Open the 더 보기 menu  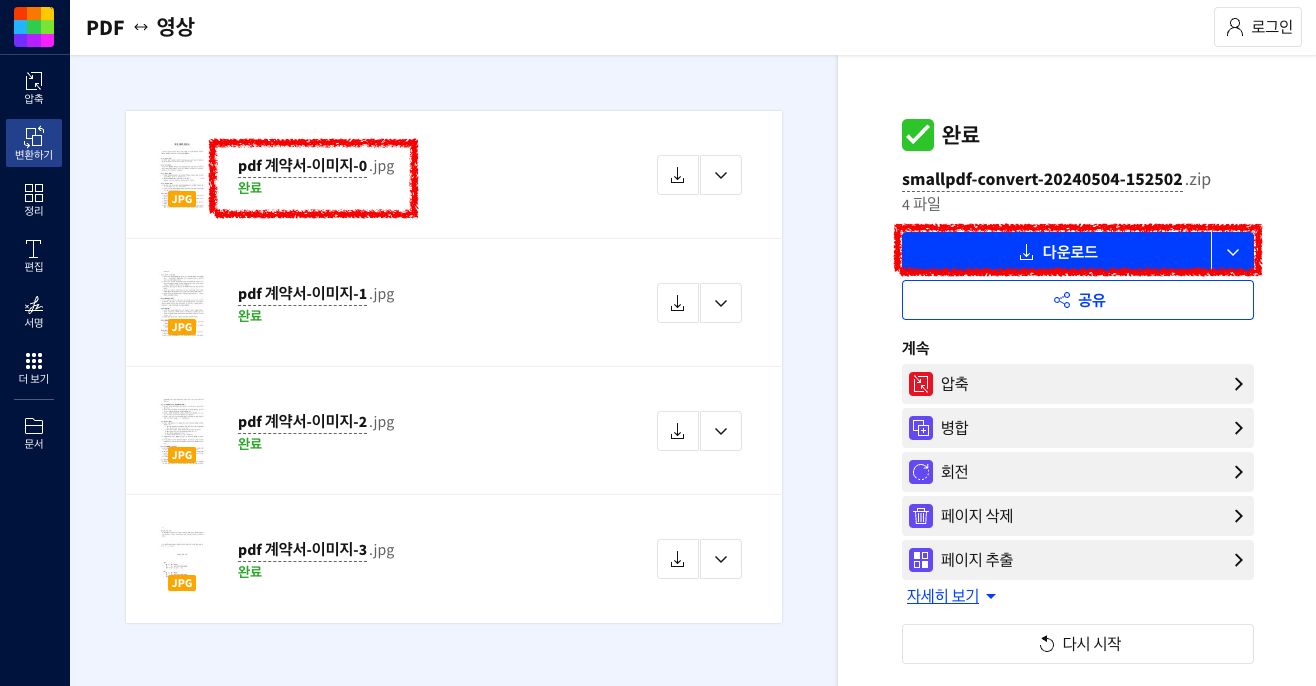(33, 368)
